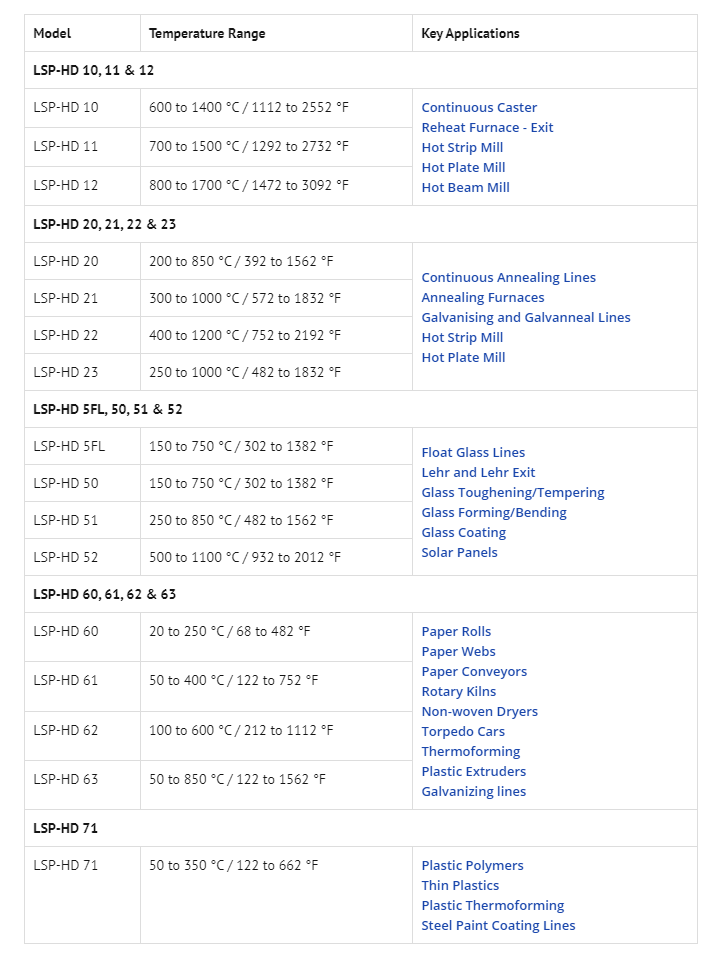Open the Continuous Caster link

point(479,108)
